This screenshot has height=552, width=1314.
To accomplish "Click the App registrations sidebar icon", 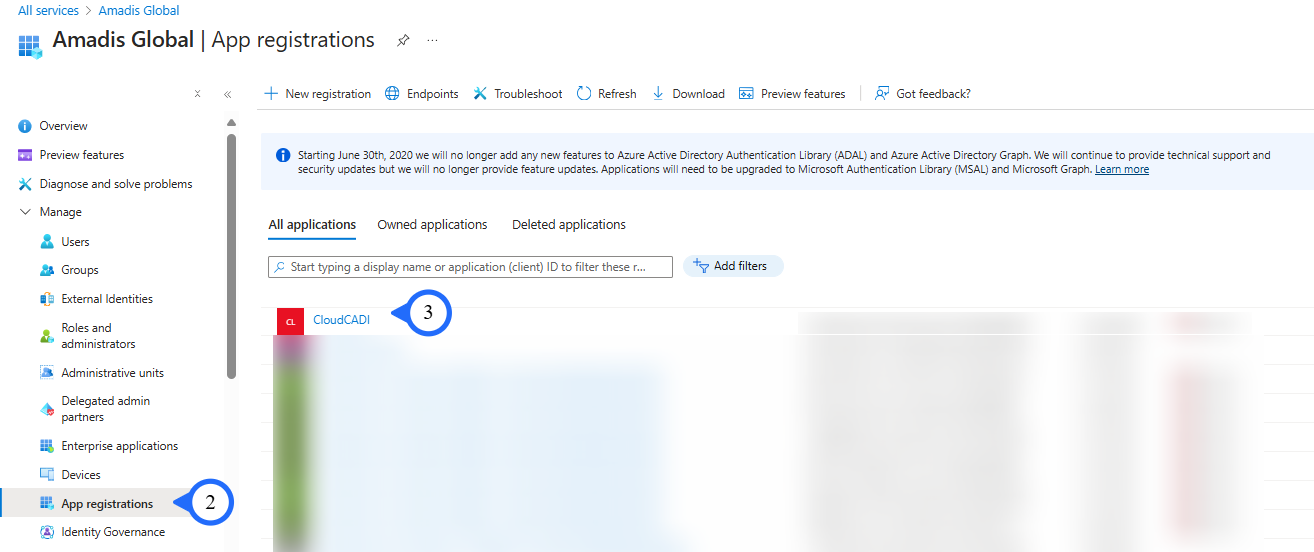I will 46,503.
